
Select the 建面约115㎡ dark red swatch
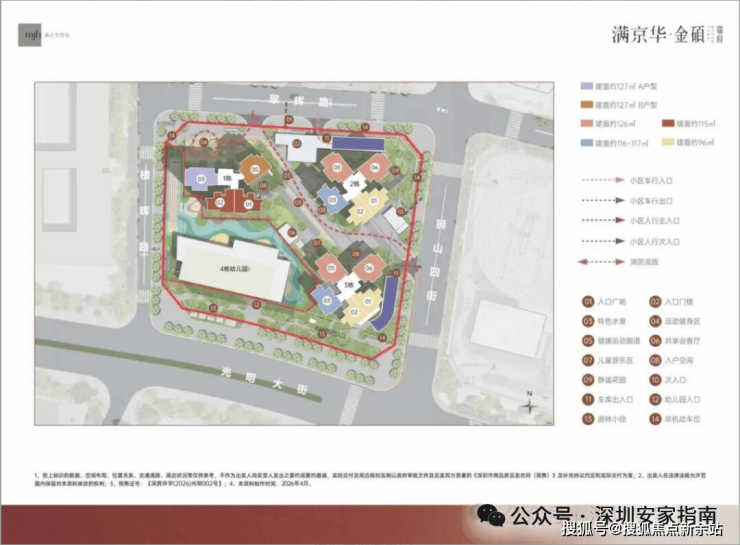coord(668,124)
